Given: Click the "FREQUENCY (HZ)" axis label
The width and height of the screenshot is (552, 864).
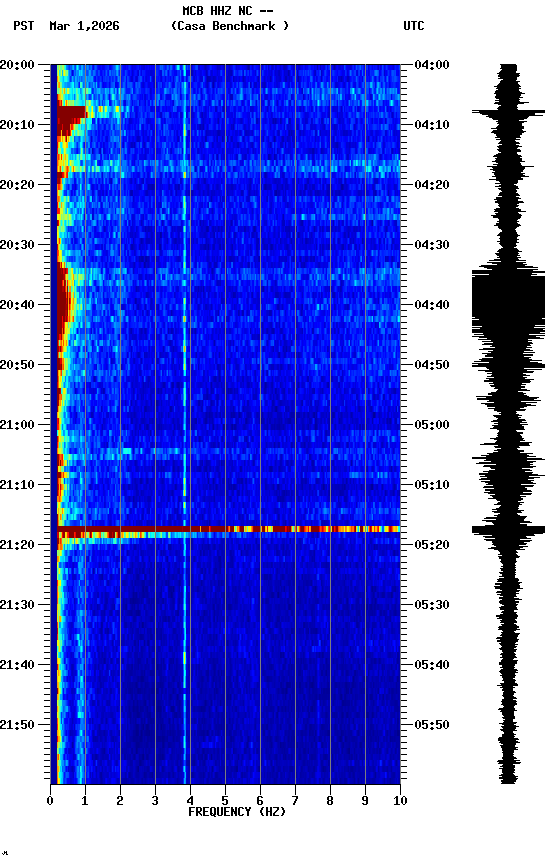Looking at the screenshot, I should pyautogui.click(x=237, y=812).
